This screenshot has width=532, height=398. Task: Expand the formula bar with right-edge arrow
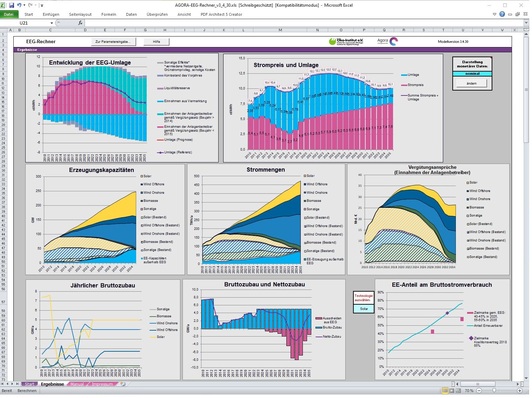pyautogui.click(x=526, y=23)
